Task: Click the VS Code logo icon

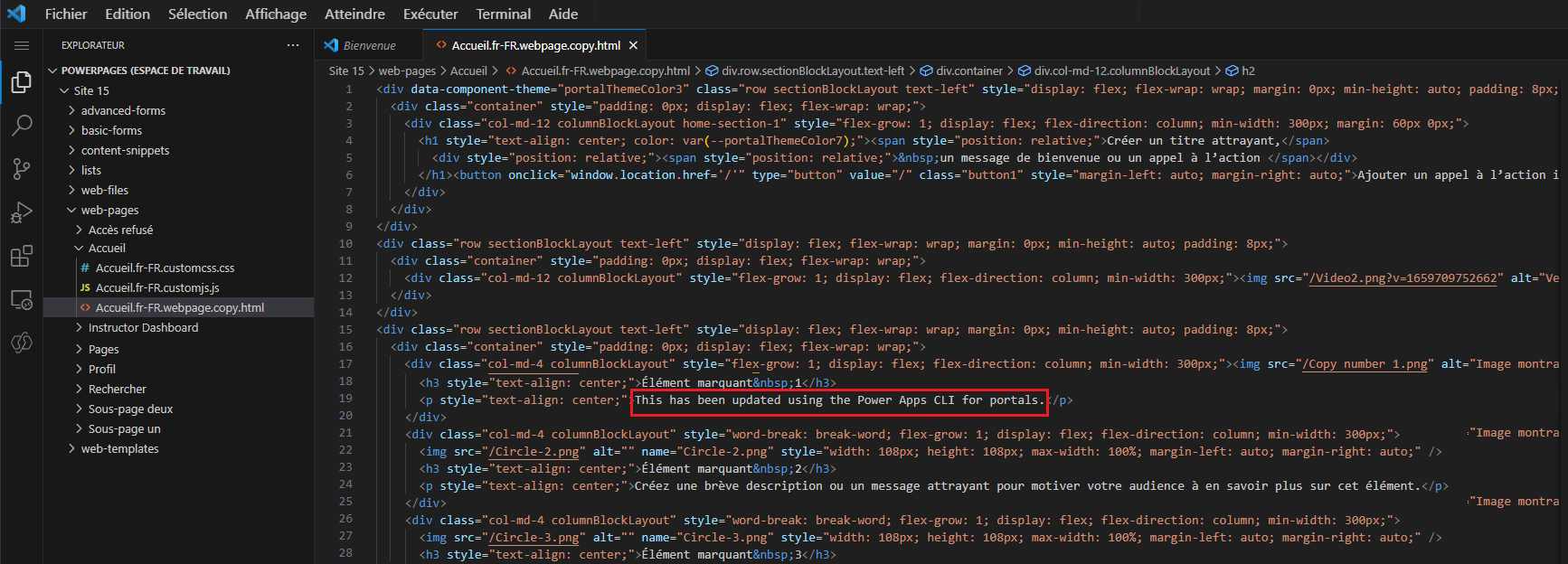Action: click(16, 14)
